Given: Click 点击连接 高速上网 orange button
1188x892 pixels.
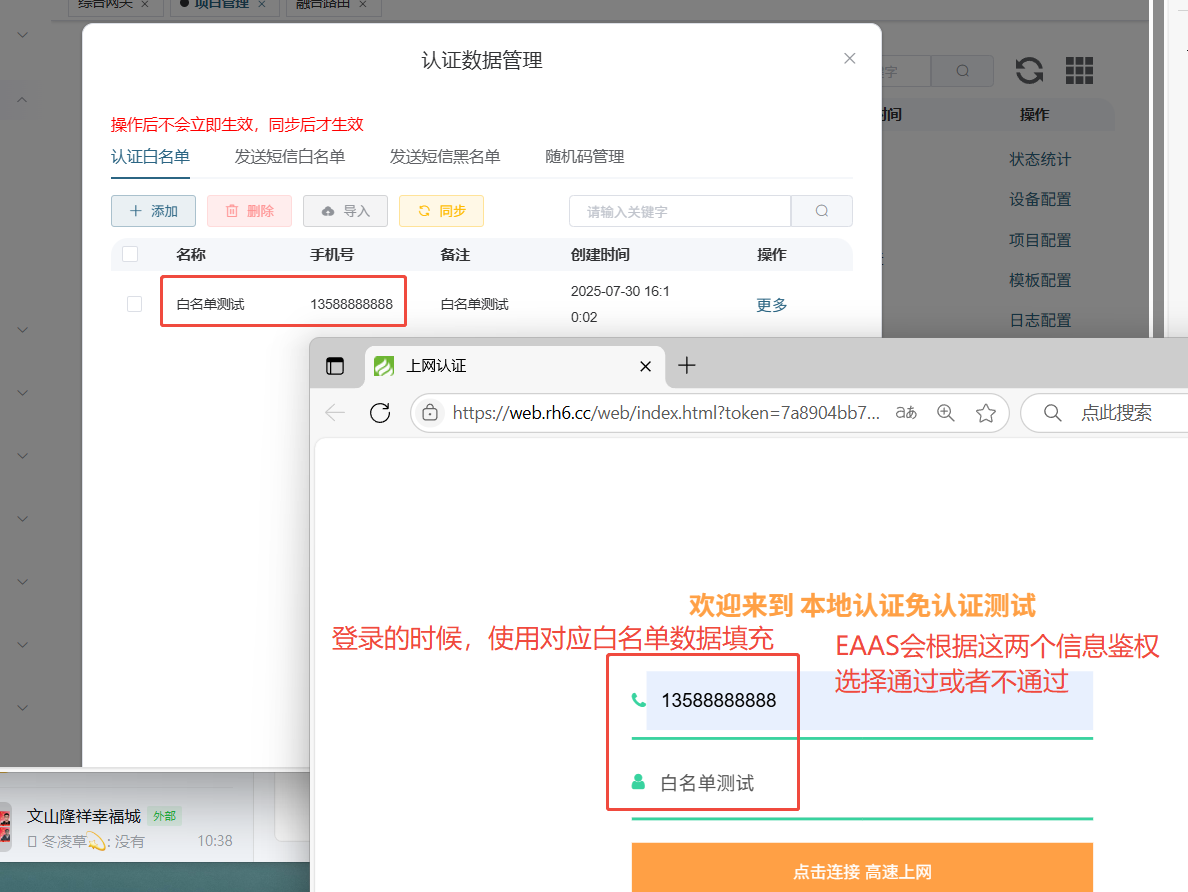Looking at the screenshot, I should point(861,871).
